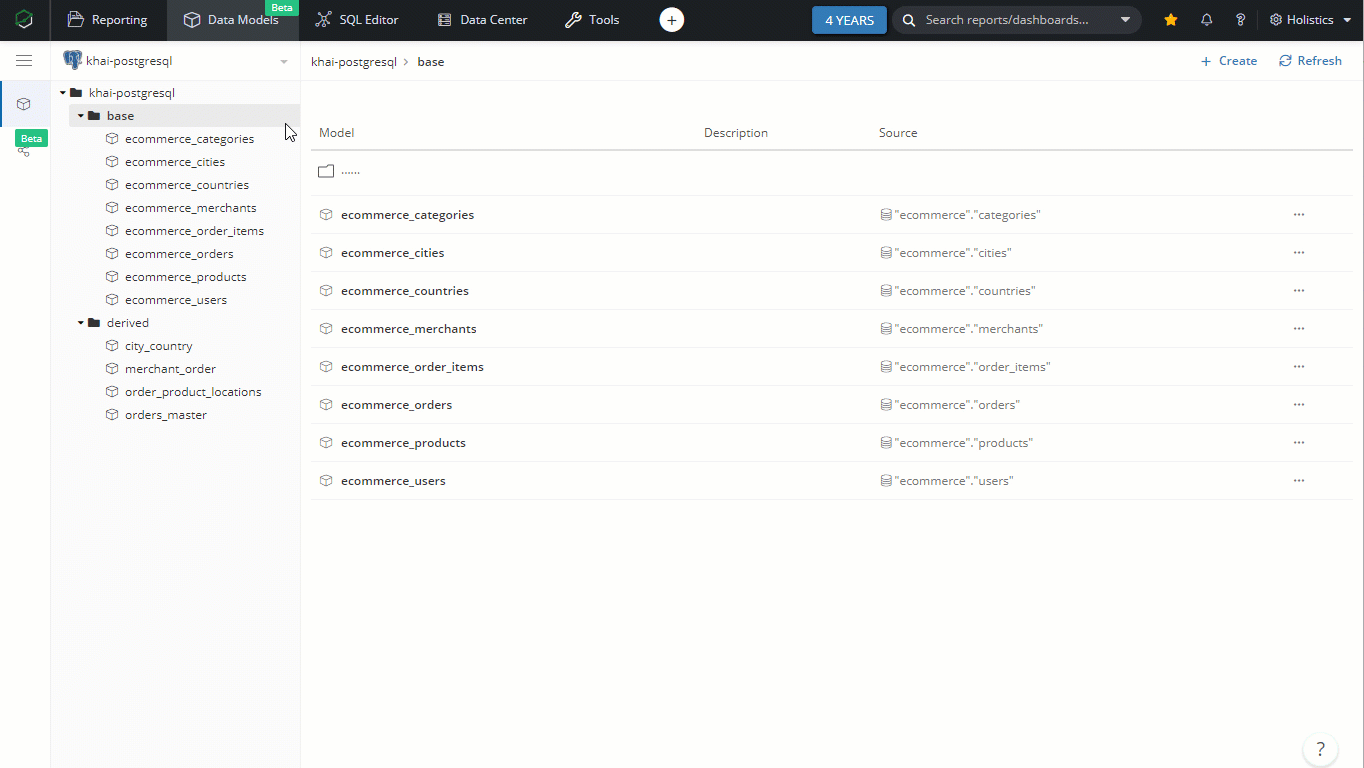Focus the search reports/dashboards field
This screenshot has height=768, width=1364.
[1006, 20]
